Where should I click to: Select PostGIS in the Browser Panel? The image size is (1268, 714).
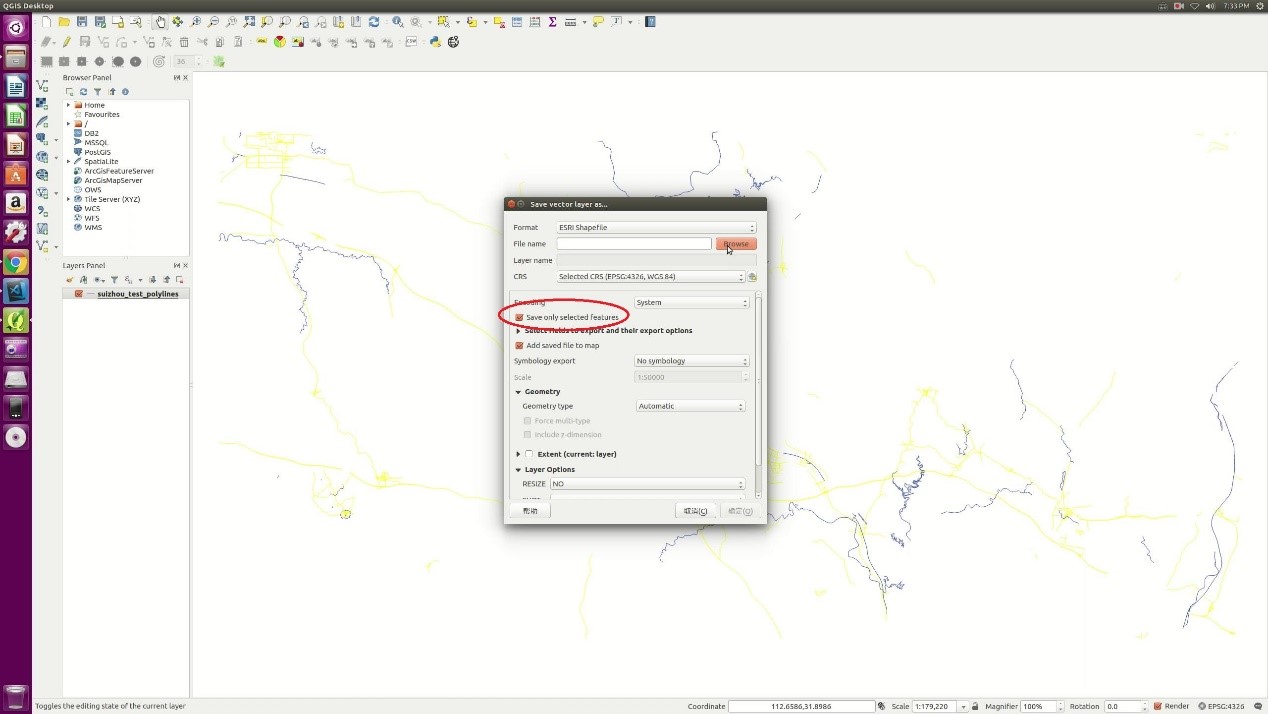pos(97,152)
